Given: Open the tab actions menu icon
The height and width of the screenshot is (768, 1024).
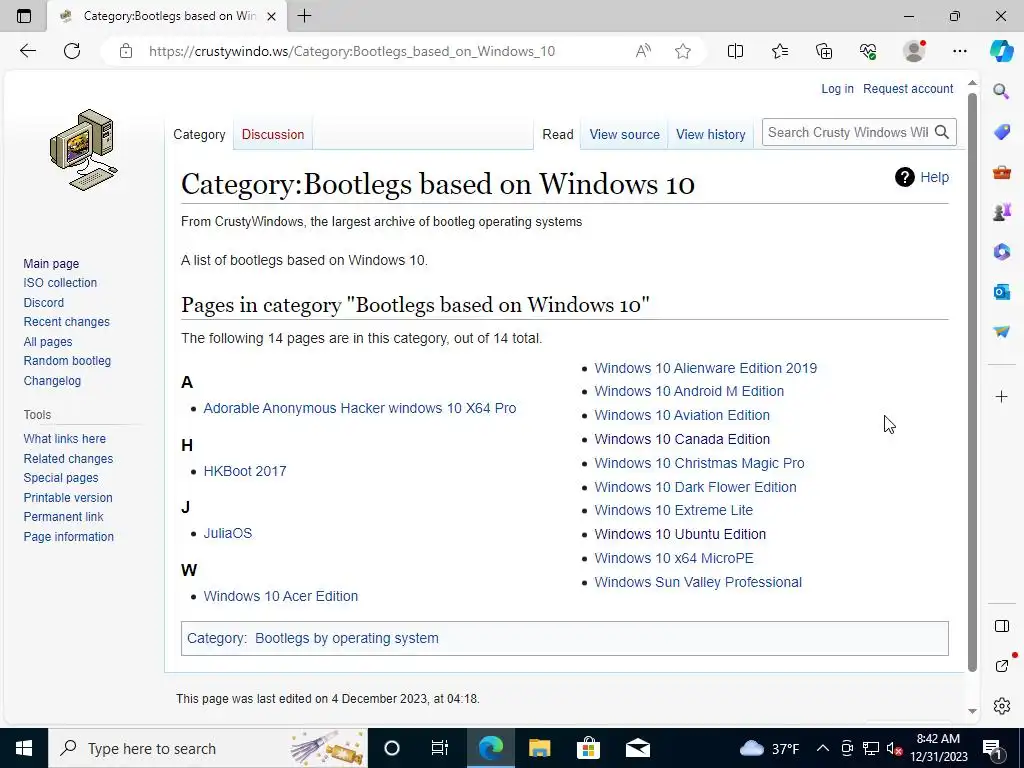Looking at the screenshot, I should 24,16.
